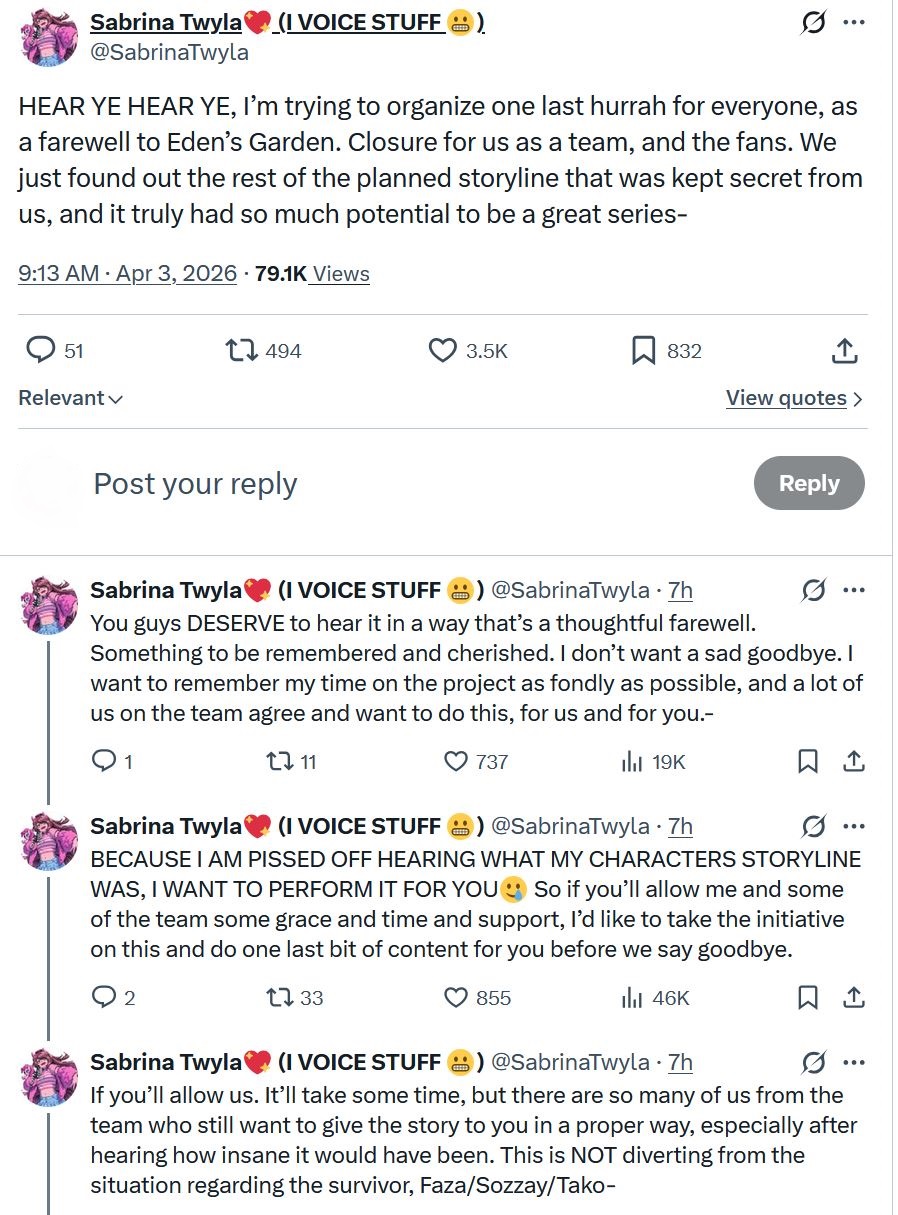Like the reply with 737 likes
The height and width of the screenshot is (1215, 898).
coord(456,762)
